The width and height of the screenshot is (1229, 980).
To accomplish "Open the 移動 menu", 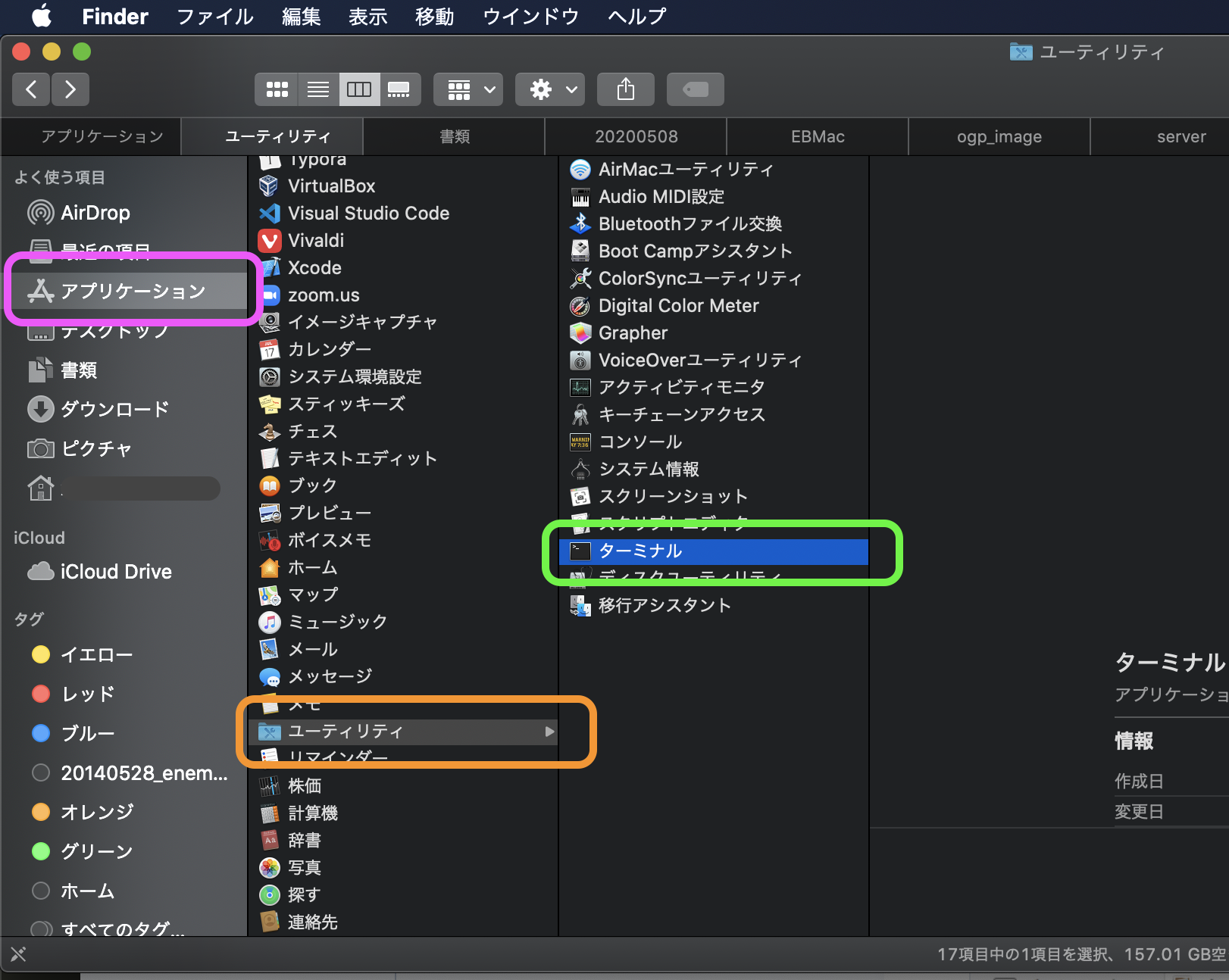I will (x=434, y=16).
